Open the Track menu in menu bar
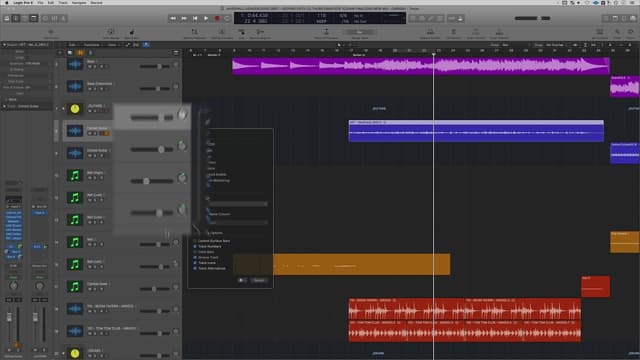Screen dimensions: 640x360 63,2
